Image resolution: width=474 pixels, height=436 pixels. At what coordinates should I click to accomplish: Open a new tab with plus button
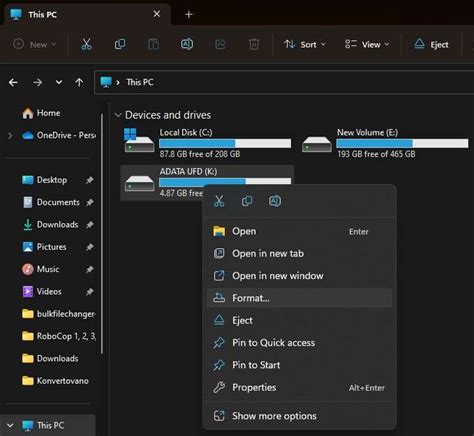(189, 14)
